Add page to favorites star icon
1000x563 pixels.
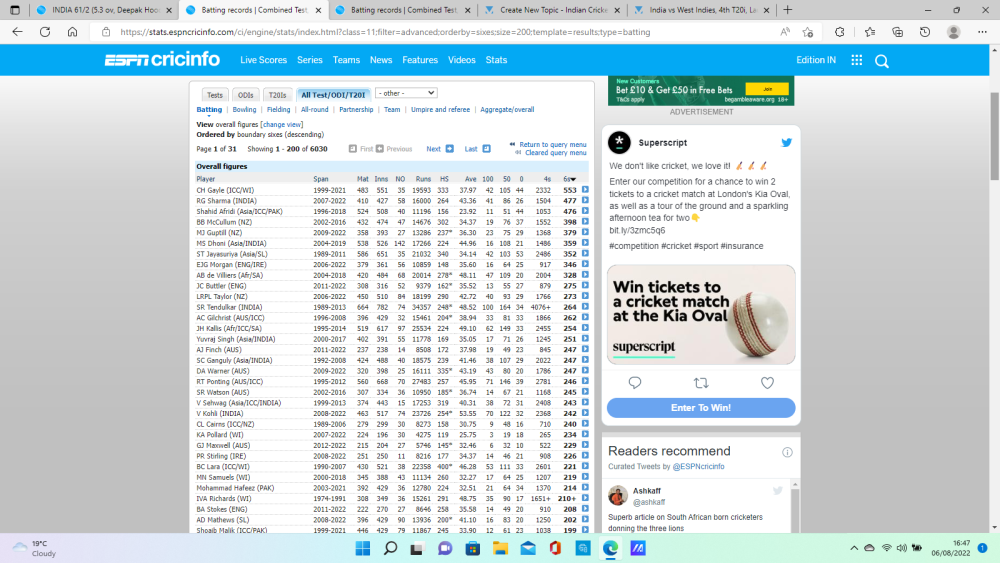(x=808, y=32)
